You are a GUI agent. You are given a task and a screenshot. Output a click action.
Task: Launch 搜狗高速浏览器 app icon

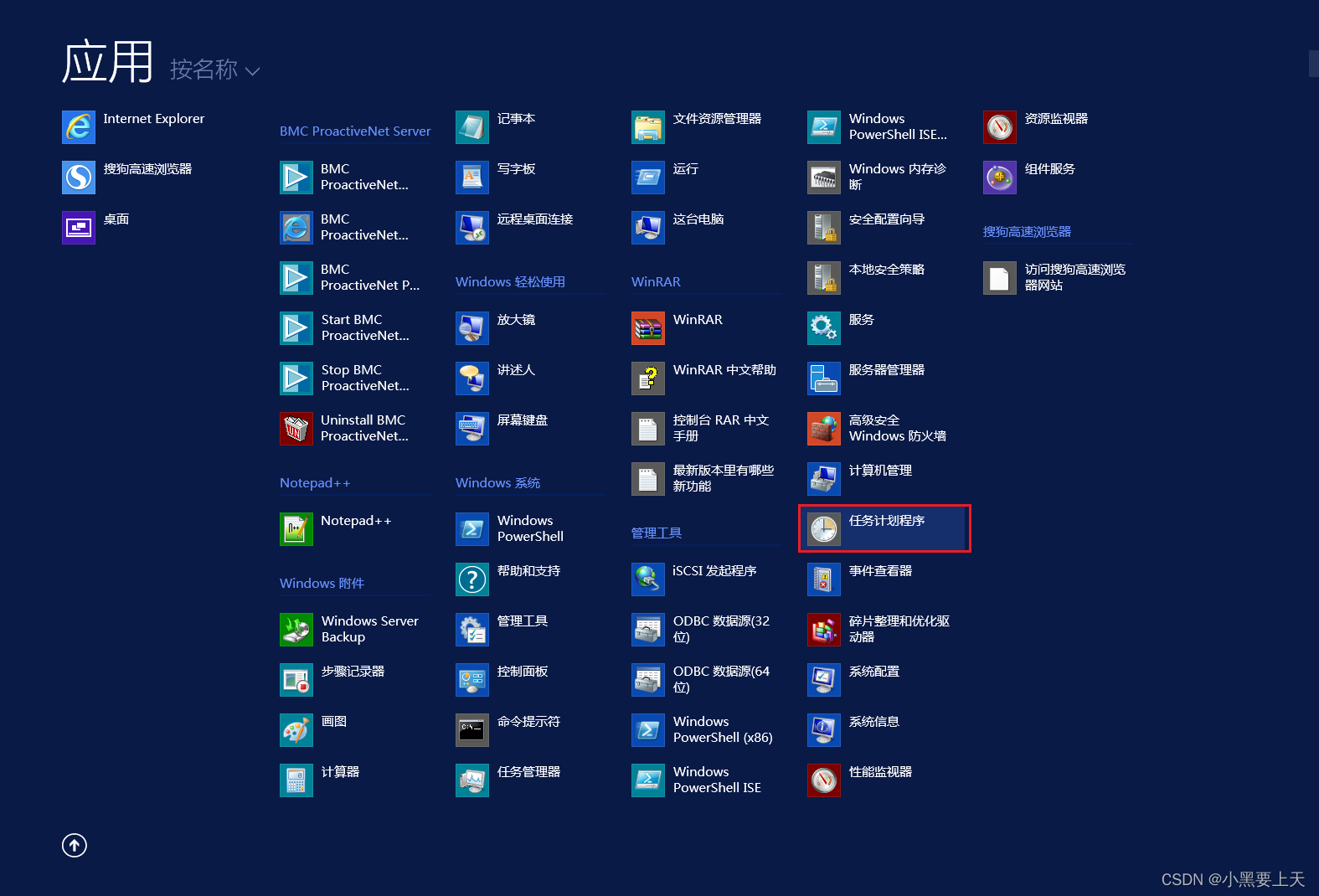79,178
